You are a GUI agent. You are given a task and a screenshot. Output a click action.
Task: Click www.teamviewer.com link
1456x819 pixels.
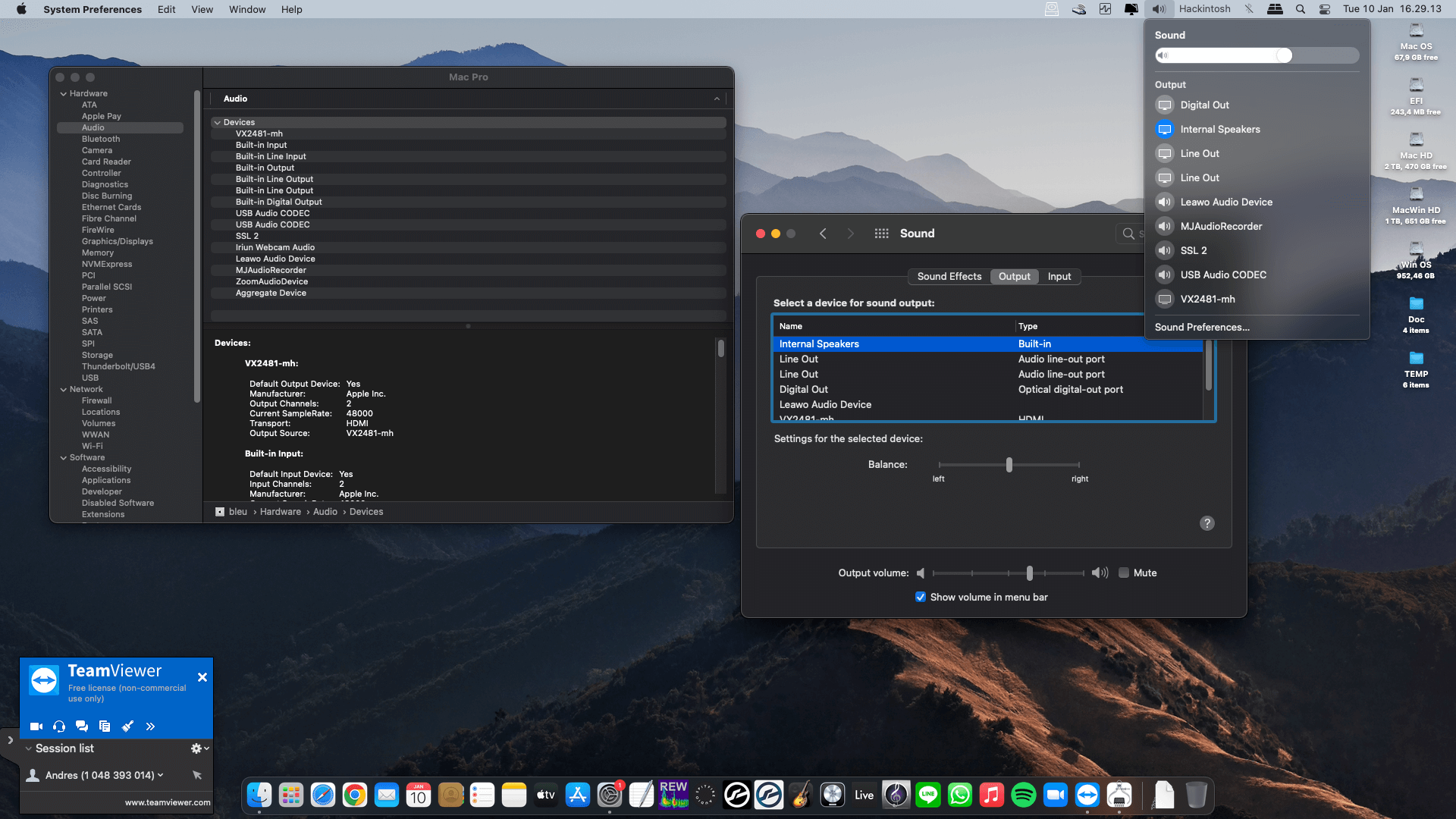pos(168,802)
